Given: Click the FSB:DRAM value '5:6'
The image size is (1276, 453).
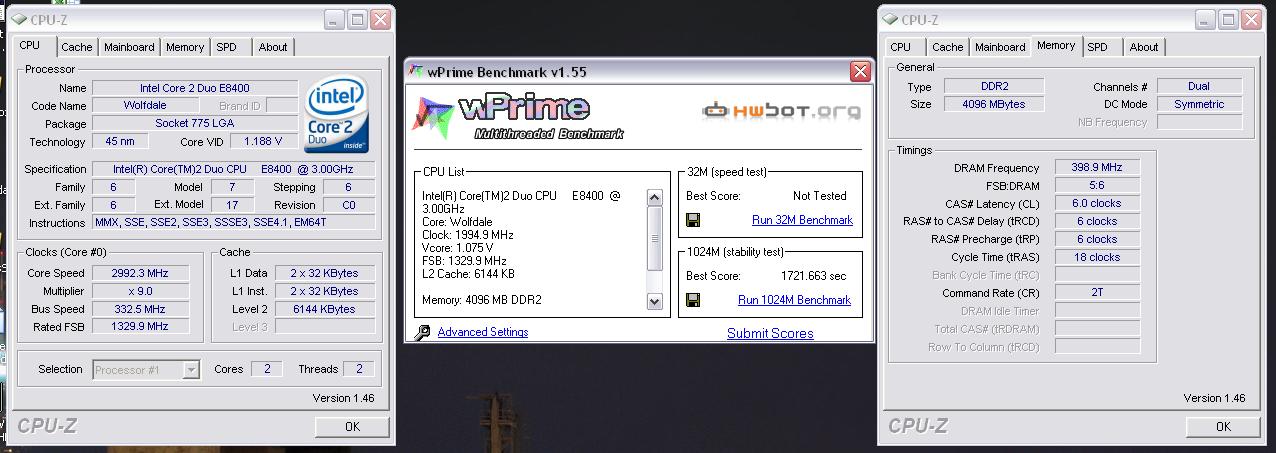Looking at the screenshot, I should pos(1097,186).
